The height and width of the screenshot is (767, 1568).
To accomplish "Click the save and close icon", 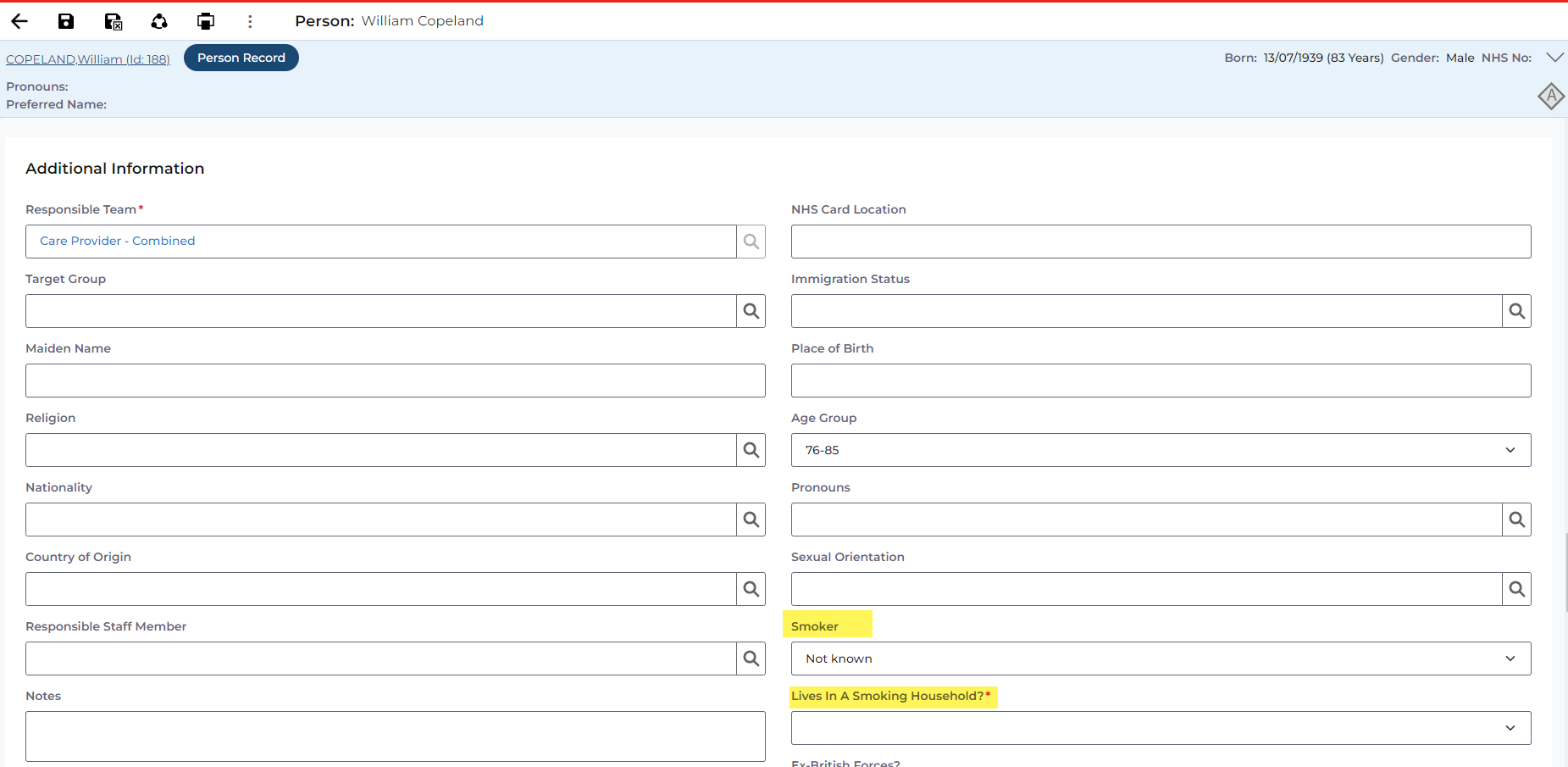I will tap(114, 22).
